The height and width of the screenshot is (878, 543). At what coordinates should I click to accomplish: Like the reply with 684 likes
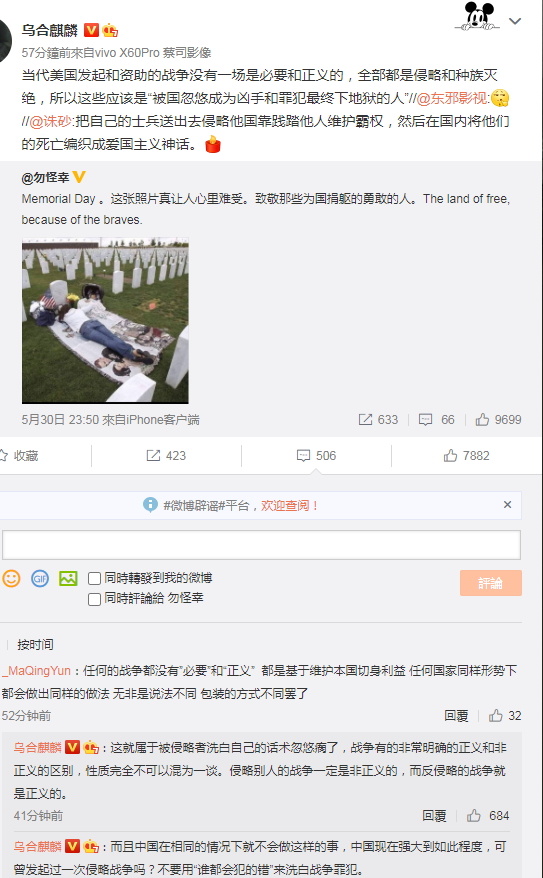(x=488, y=815)
